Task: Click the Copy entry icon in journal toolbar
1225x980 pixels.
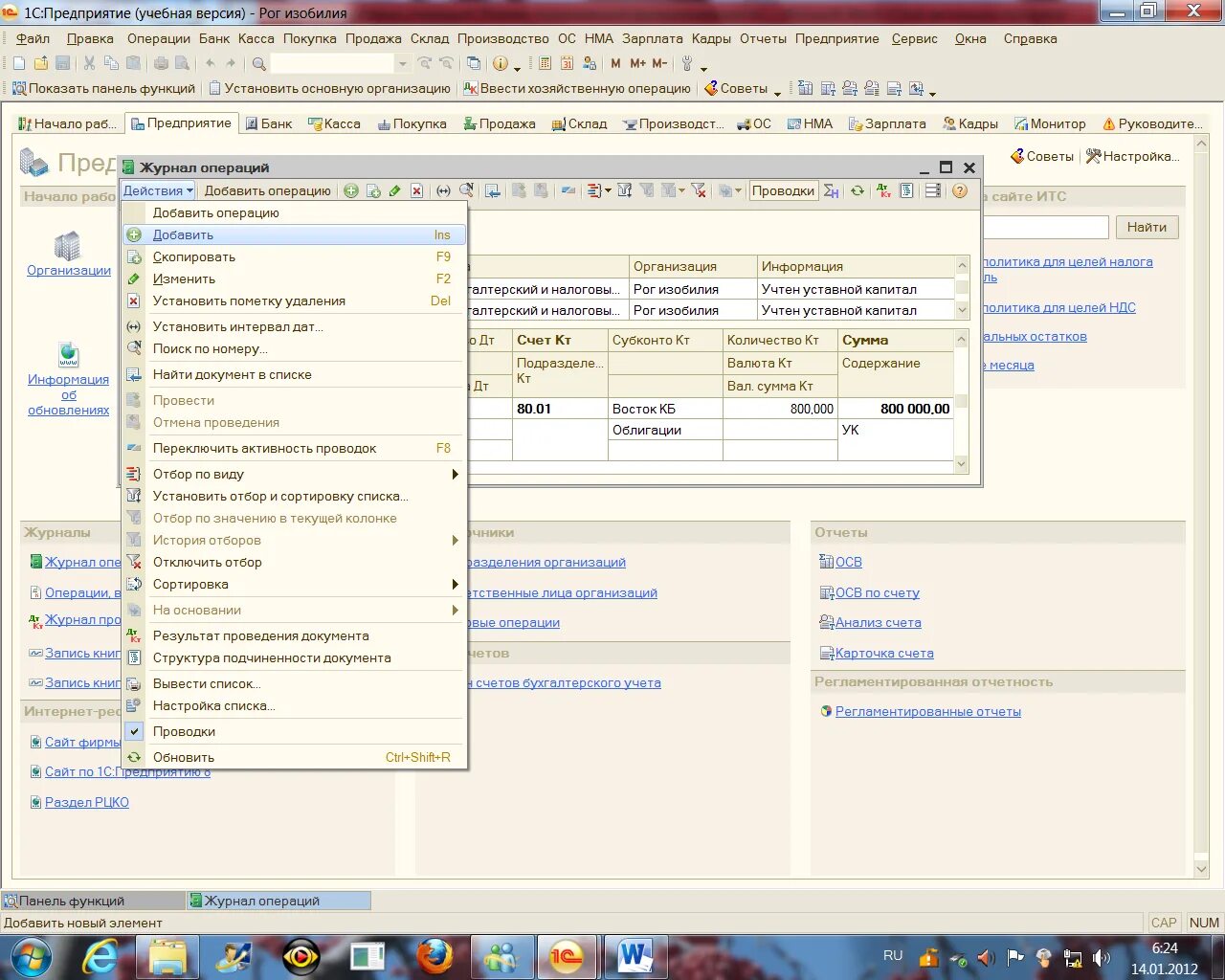Action: (373, 190)
